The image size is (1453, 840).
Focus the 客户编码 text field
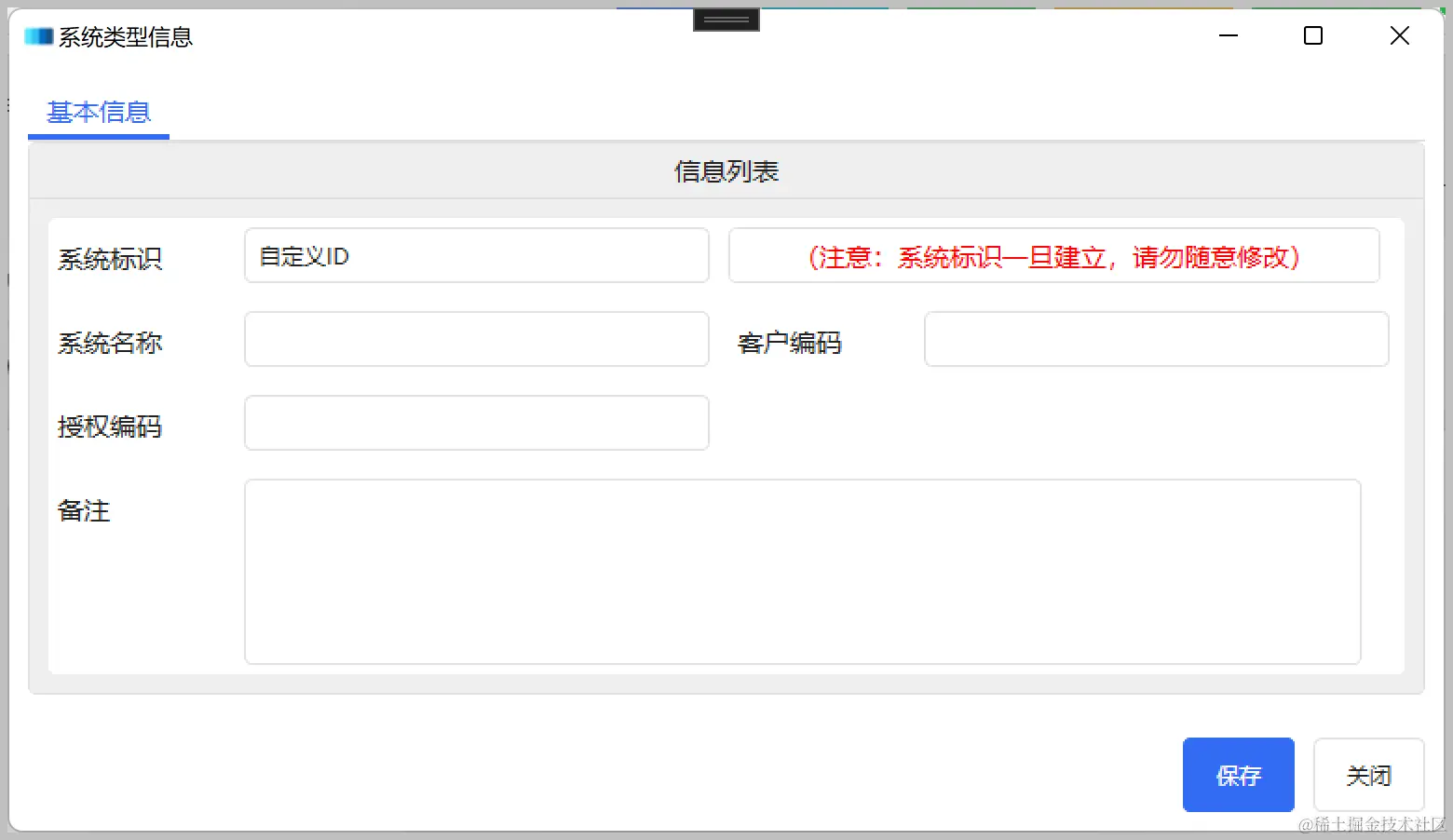(1156, 339)
